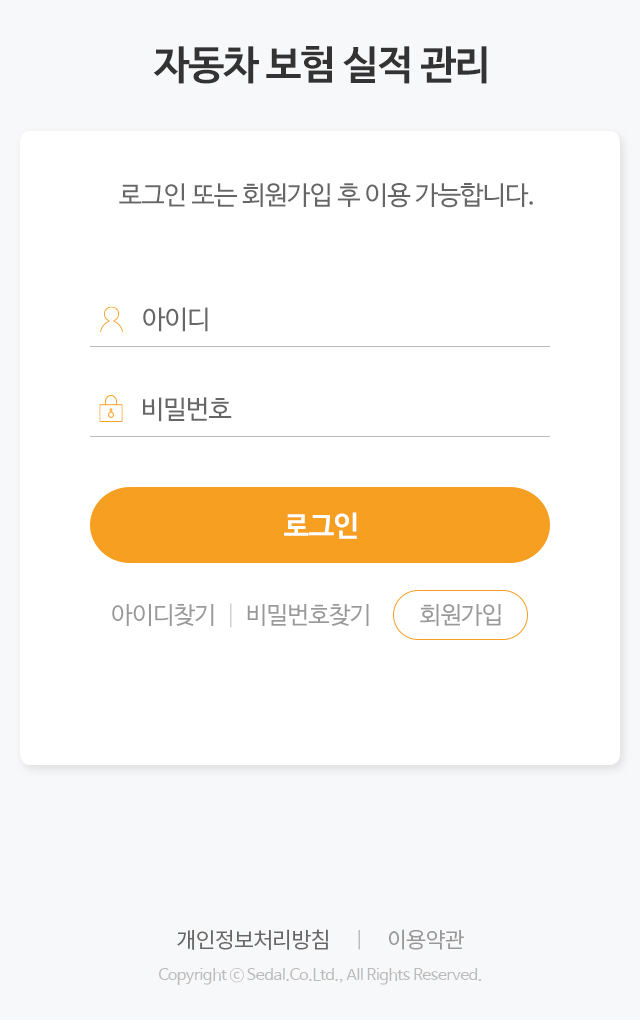Click the 로그인 또는 회원가입 notice text
The width and height of the screenshot is (640, 1020).
[326, 195]
